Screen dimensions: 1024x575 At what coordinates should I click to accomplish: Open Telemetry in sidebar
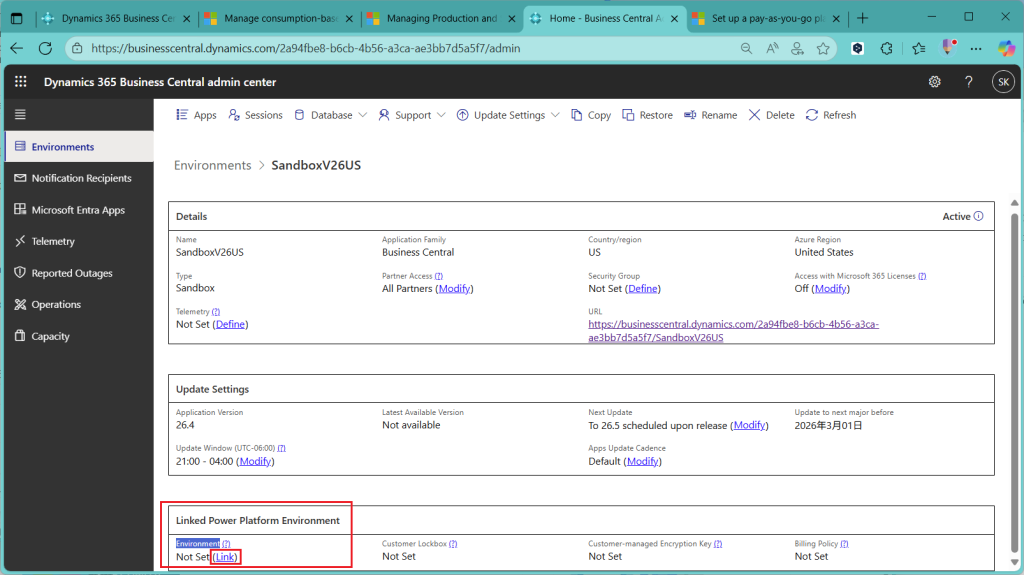tap(79, 241)
